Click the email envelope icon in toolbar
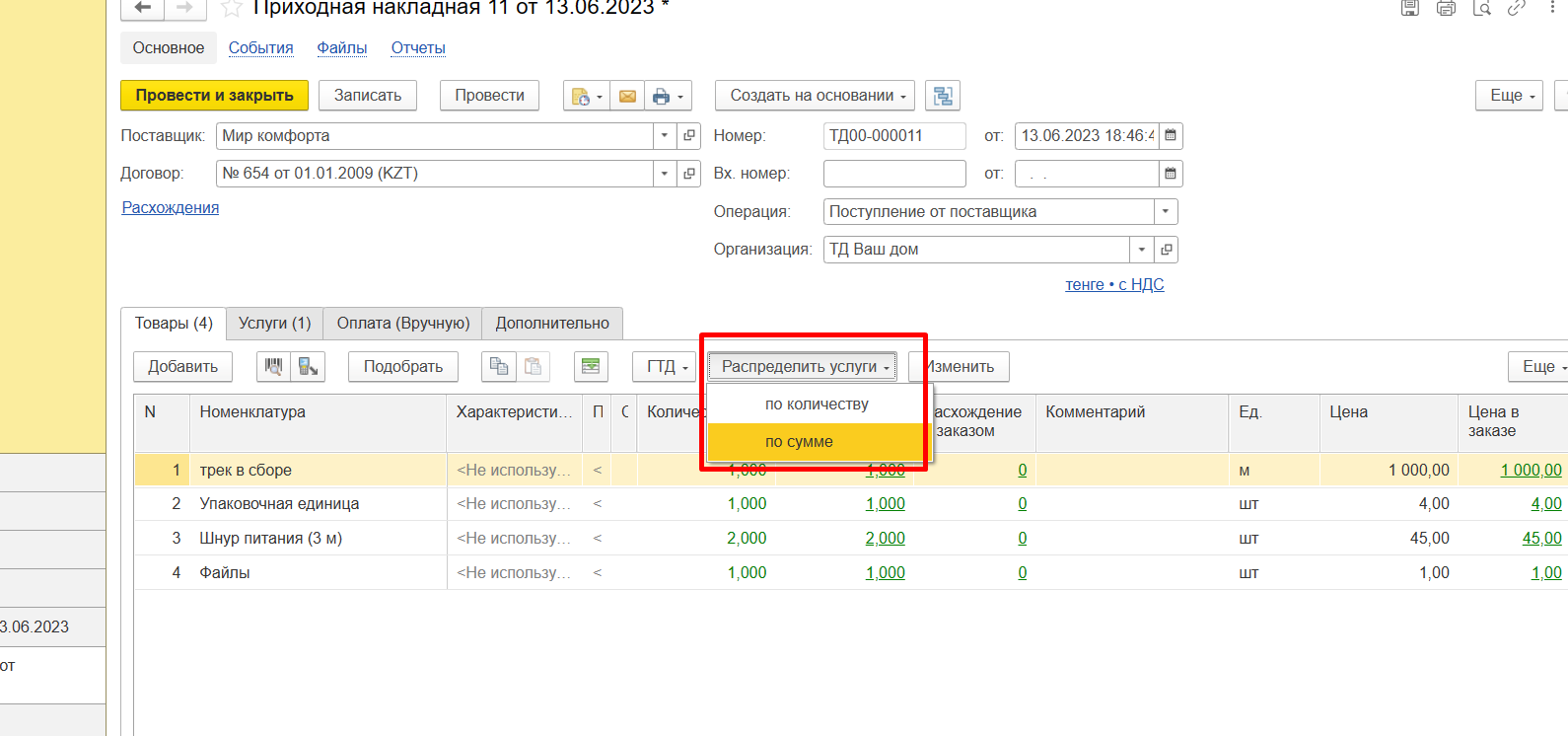Image resolution: width=1568 pixels, height=736 pixels. 627,96
